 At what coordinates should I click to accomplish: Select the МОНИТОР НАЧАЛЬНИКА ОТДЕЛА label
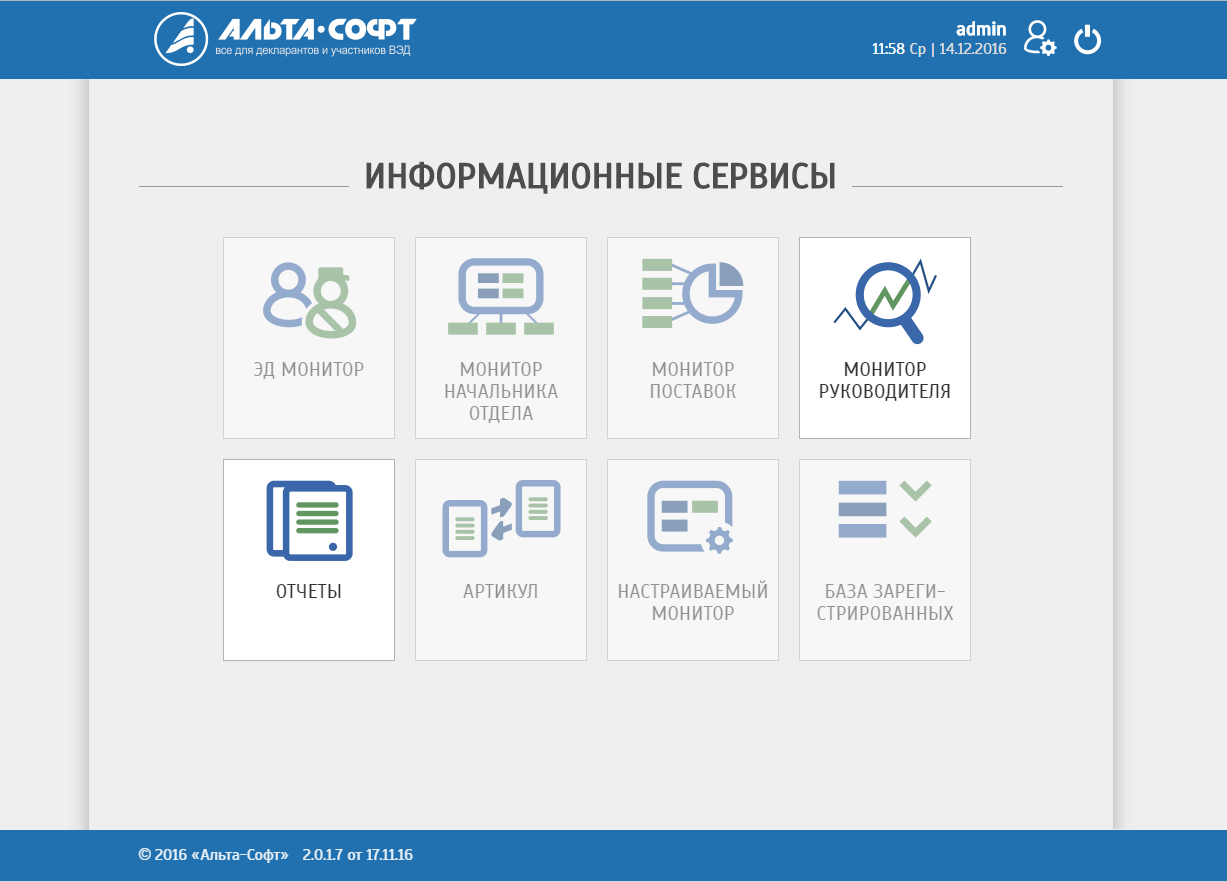coord(501,392)
